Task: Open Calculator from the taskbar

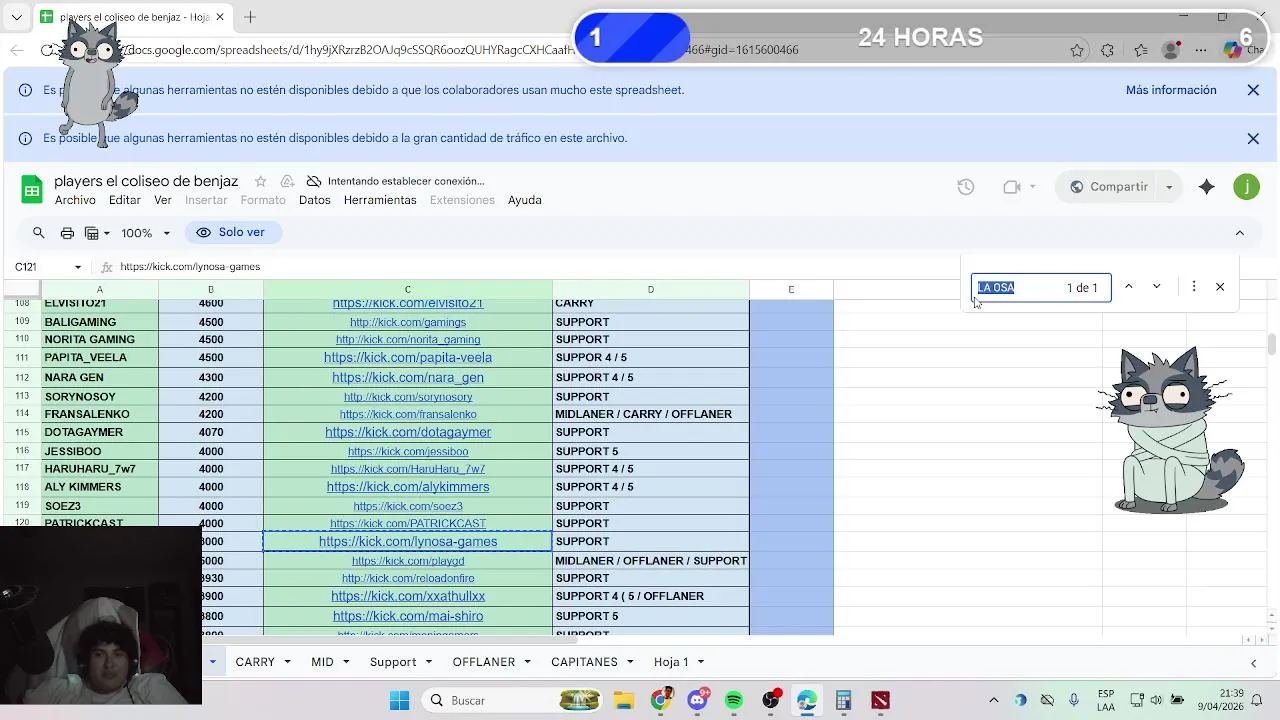Action: click(x=844, y=700)
